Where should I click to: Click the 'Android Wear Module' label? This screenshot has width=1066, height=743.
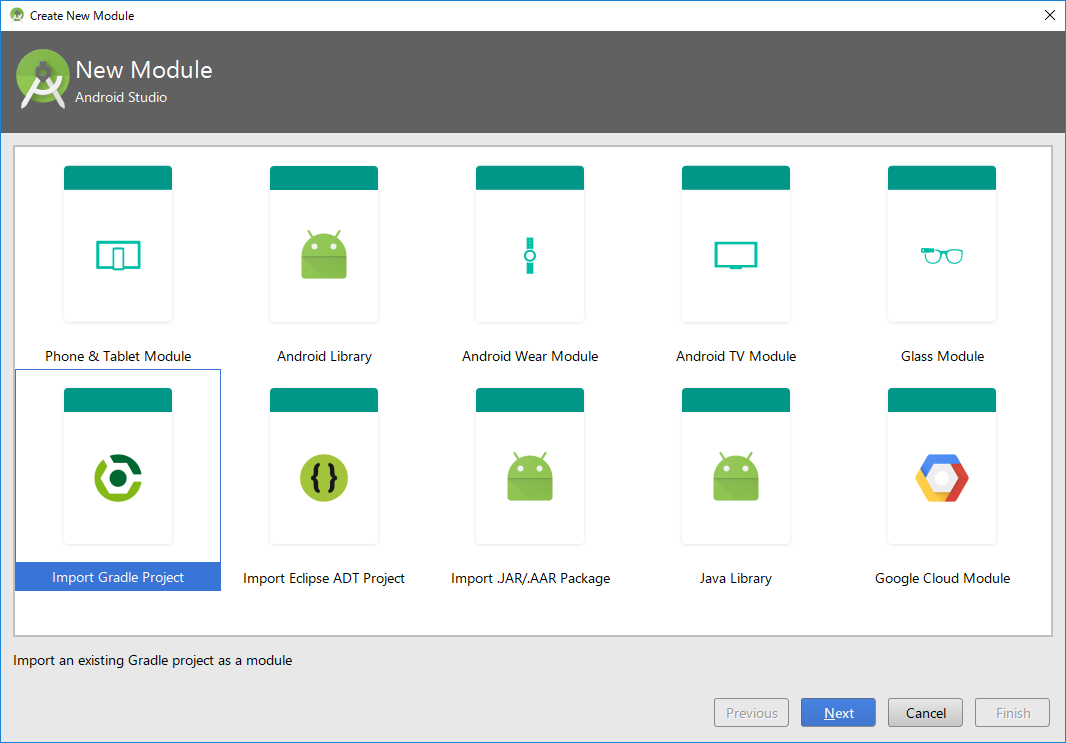click(x=530, y=356)
